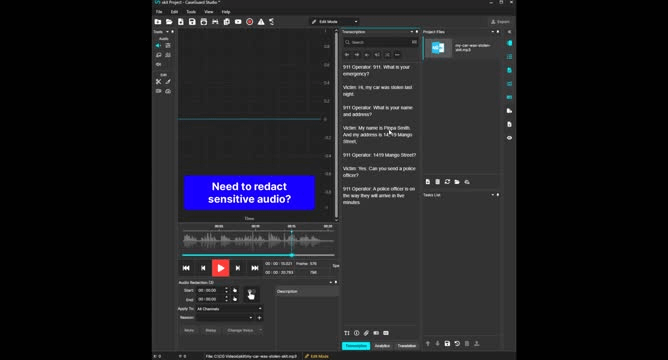Click delete trash icon under Project Files
Screen dimensions: 668x360
(x=438, y=182)
